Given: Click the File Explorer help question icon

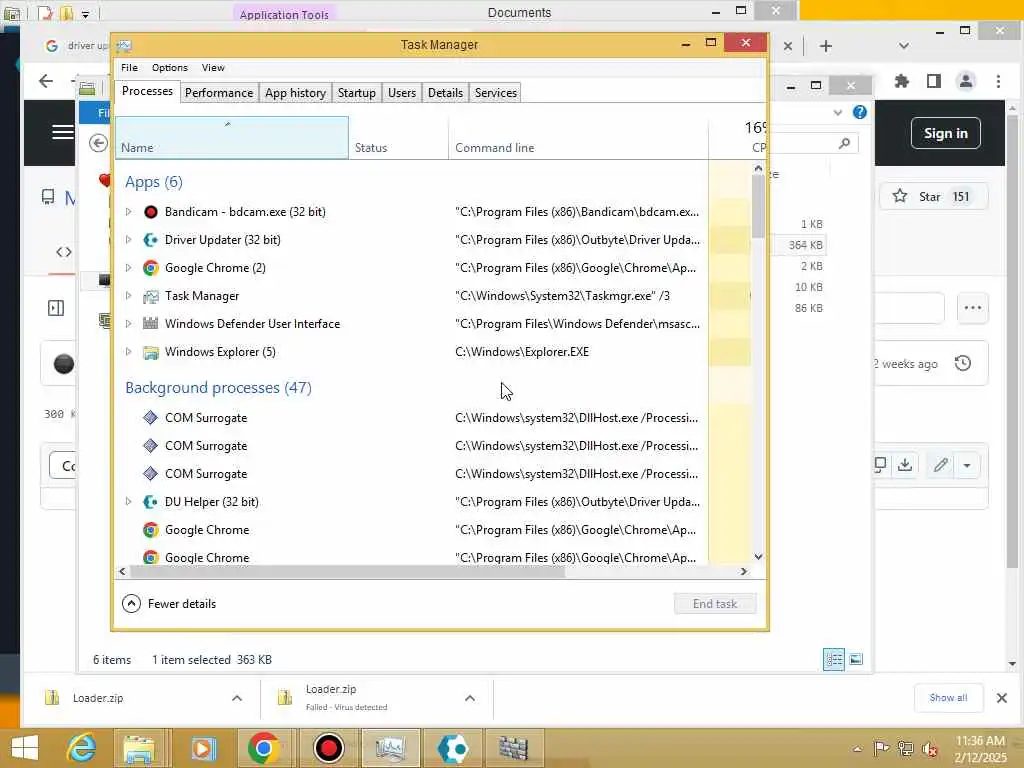Looking at the screenshot, I should click(860, 112).
